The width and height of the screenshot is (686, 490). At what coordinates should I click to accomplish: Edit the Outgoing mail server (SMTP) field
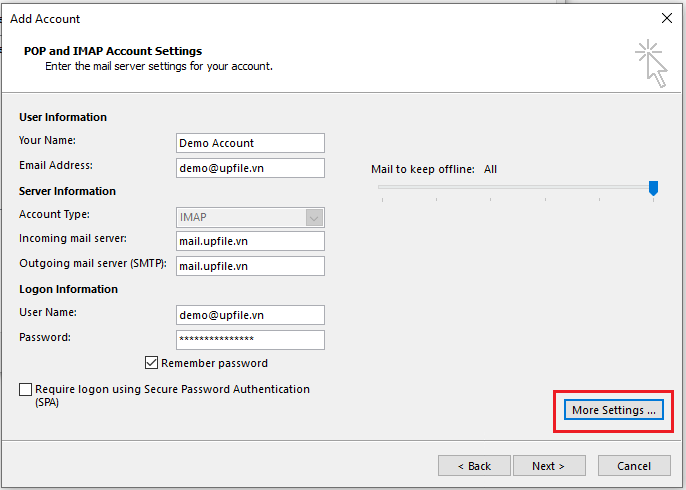pyautogui.click(x=250, y=266)
